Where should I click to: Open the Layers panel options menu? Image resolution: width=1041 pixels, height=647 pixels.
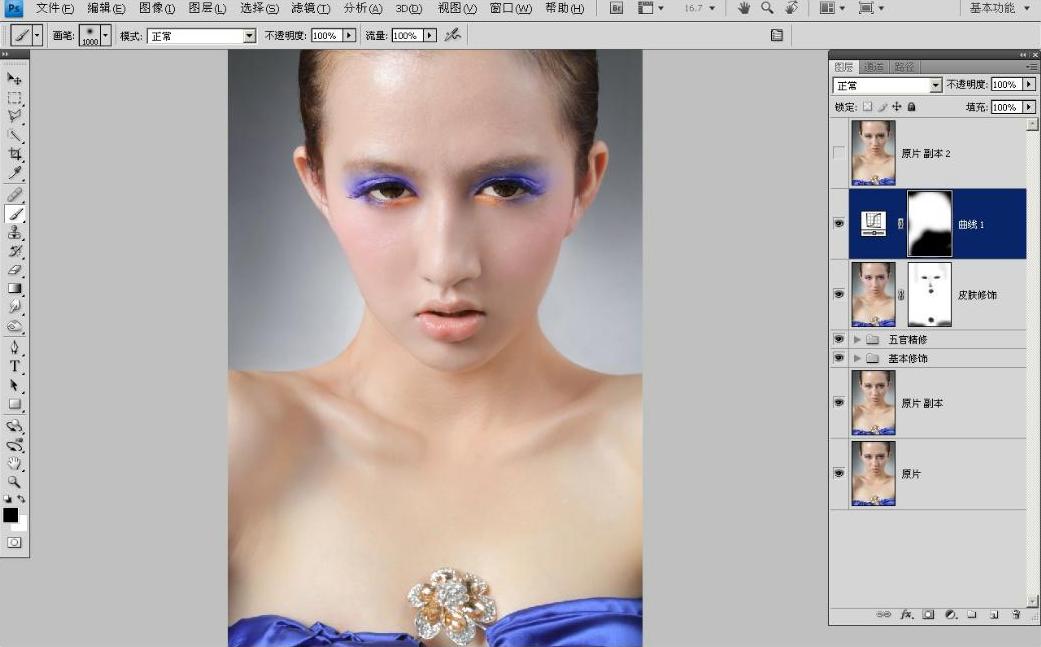click(x=1031, y=67)
